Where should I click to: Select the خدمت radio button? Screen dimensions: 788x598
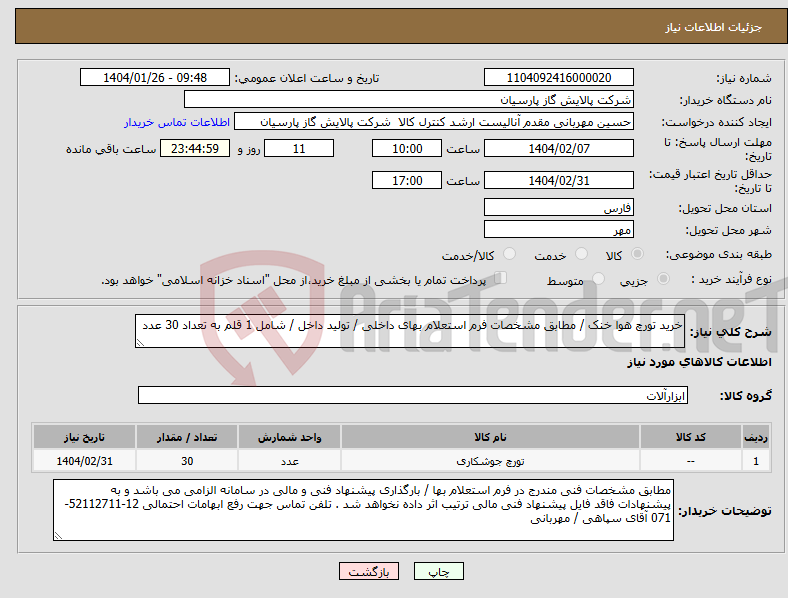(581, 254)
